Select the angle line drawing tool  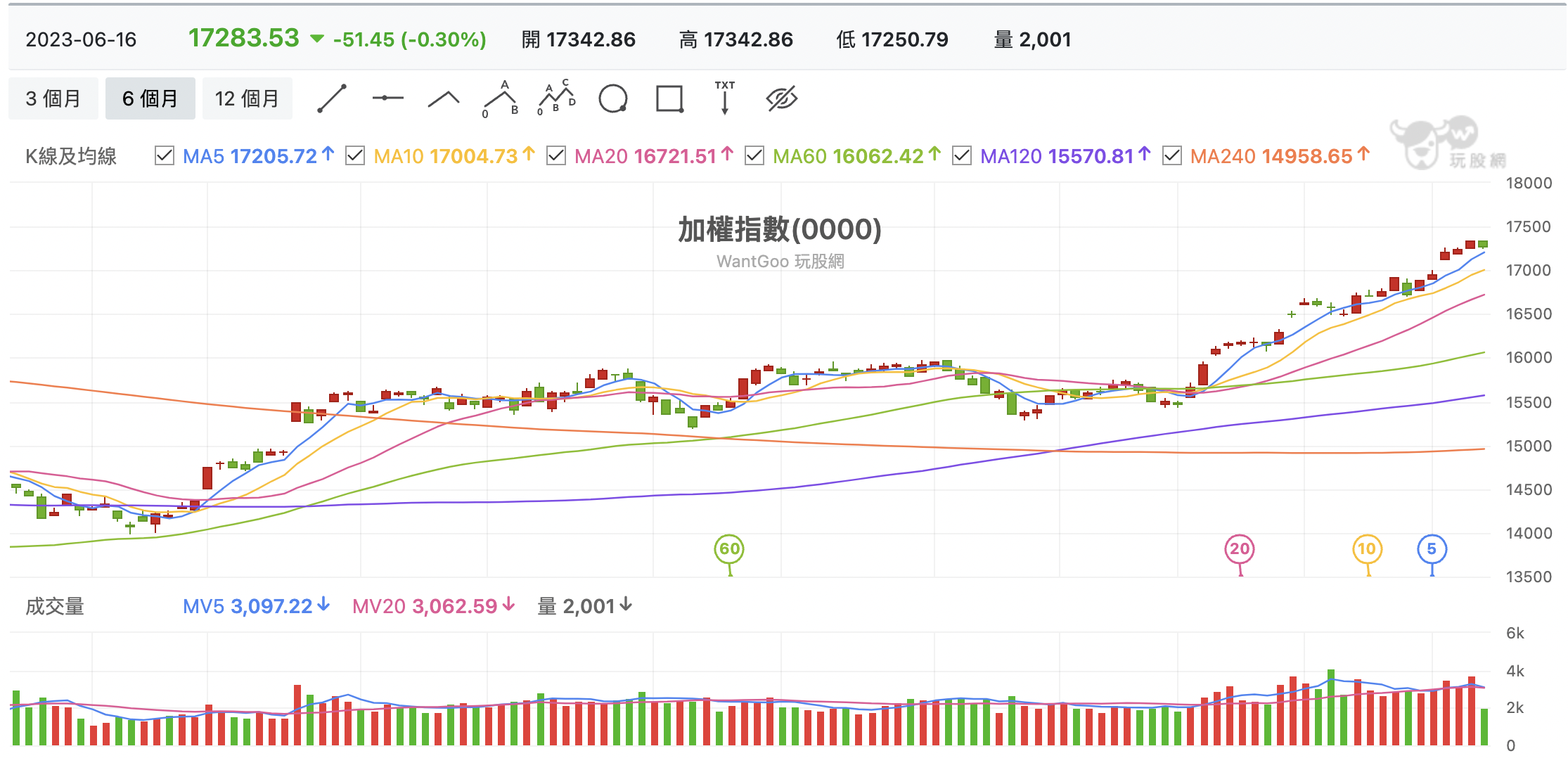pyautogui.click(x=444, y=100)
